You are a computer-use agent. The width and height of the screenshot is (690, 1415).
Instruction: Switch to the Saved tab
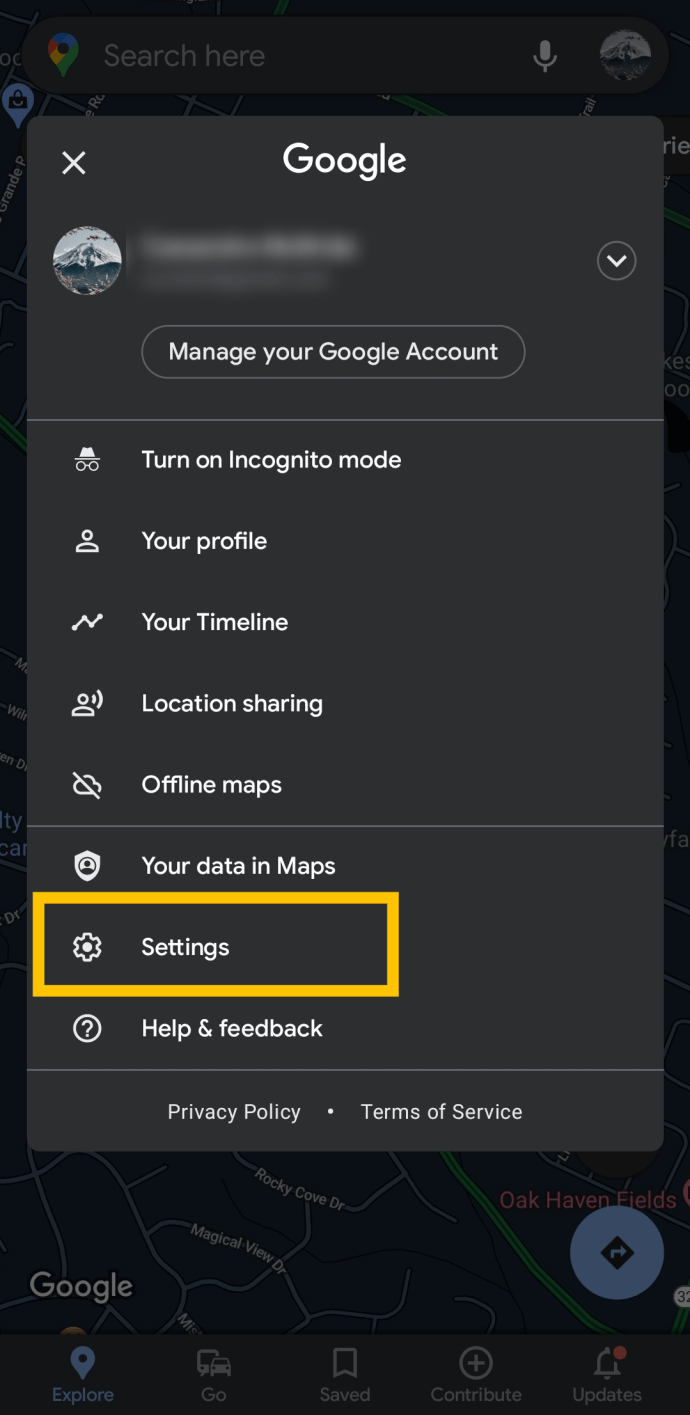click(345, 1375)
